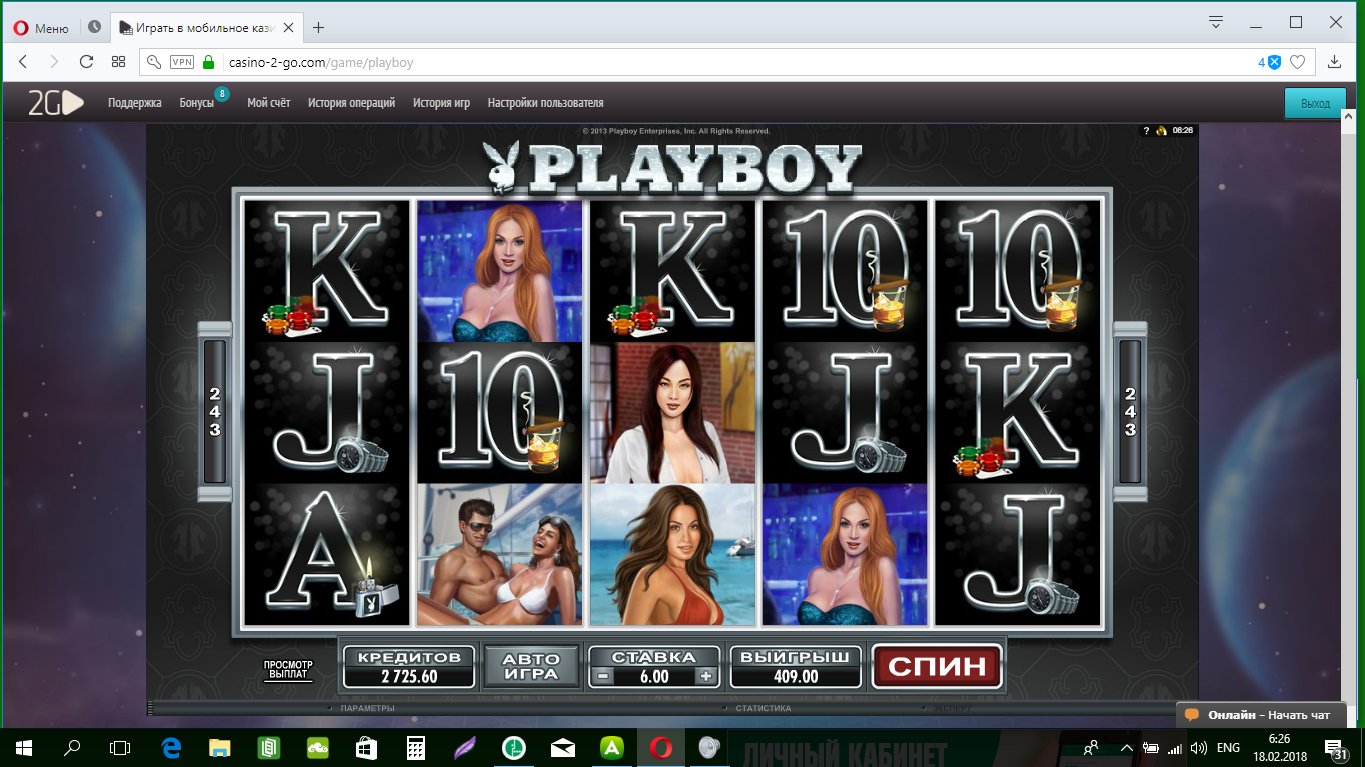
Task: Hit the red Спин button
Action: pos(937,666)
